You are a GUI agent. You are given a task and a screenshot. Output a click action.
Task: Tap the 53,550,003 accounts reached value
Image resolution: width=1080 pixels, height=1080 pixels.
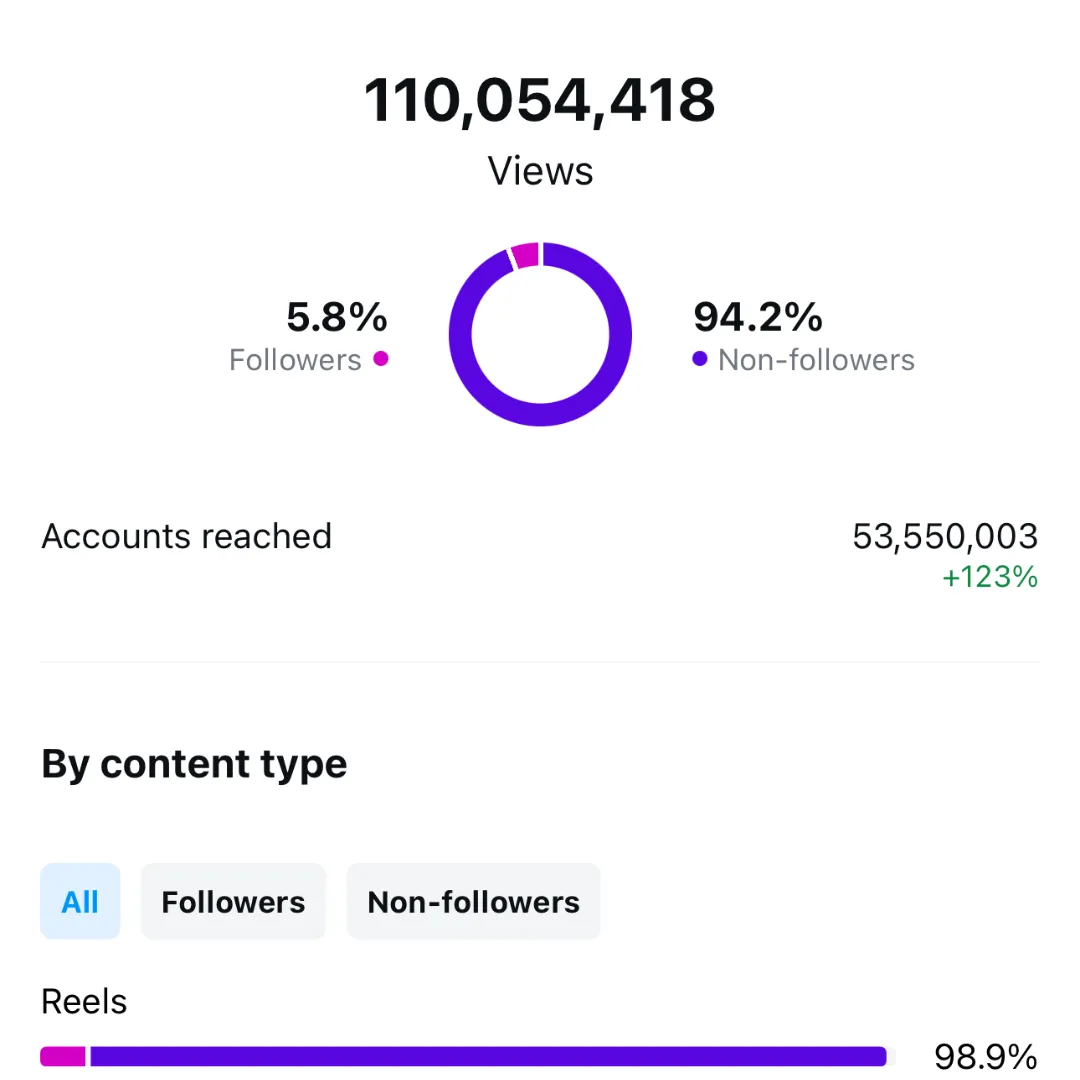(x=945, y=536)
